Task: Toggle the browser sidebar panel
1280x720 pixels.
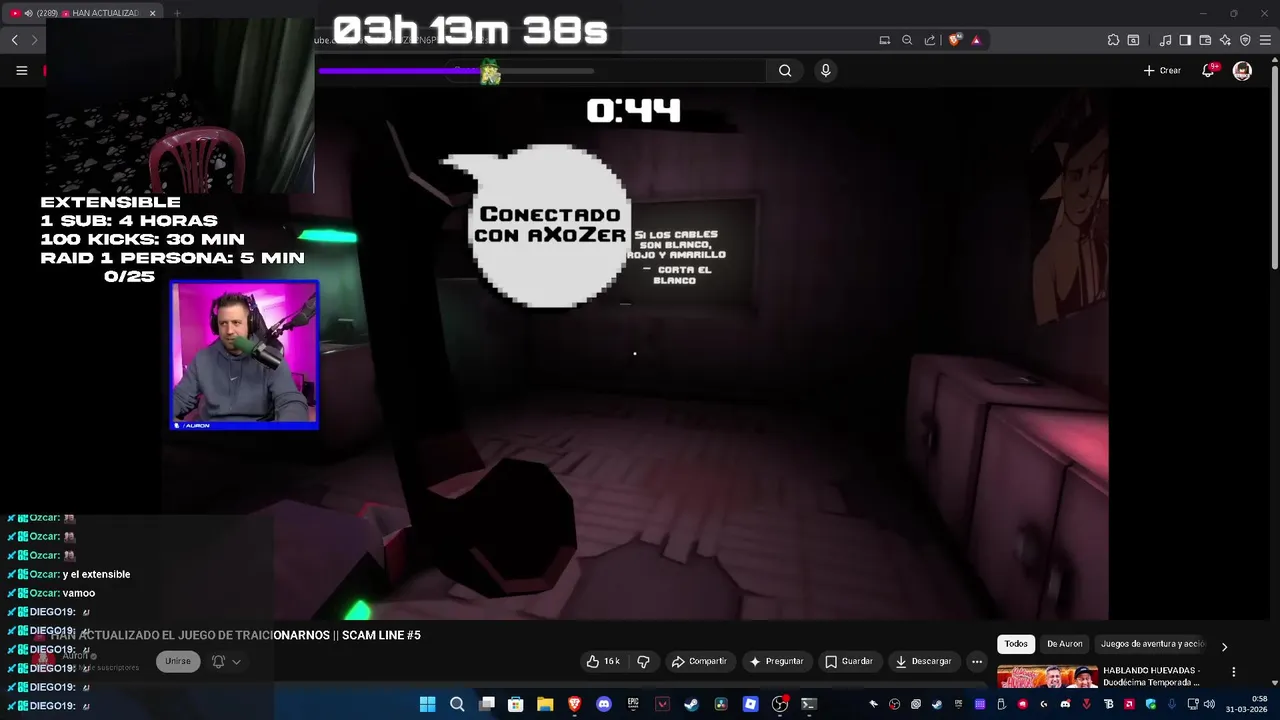Action: tap(1185, 40)
